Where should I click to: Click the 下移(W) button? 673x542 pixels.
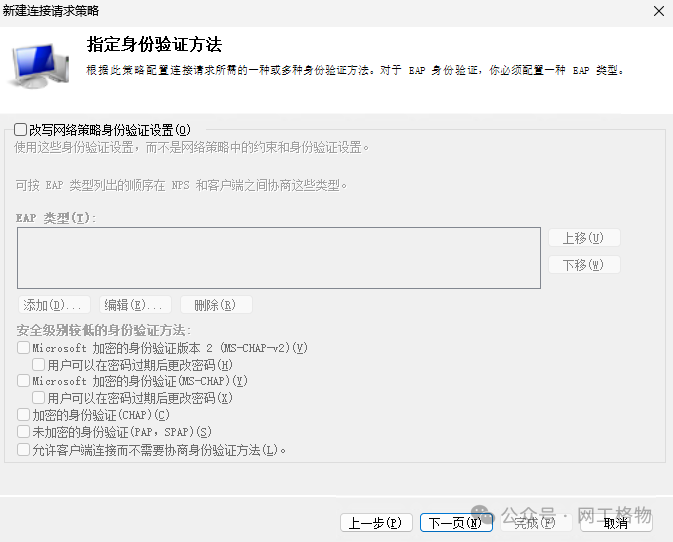pyautogui.click(x=584, y=265)
